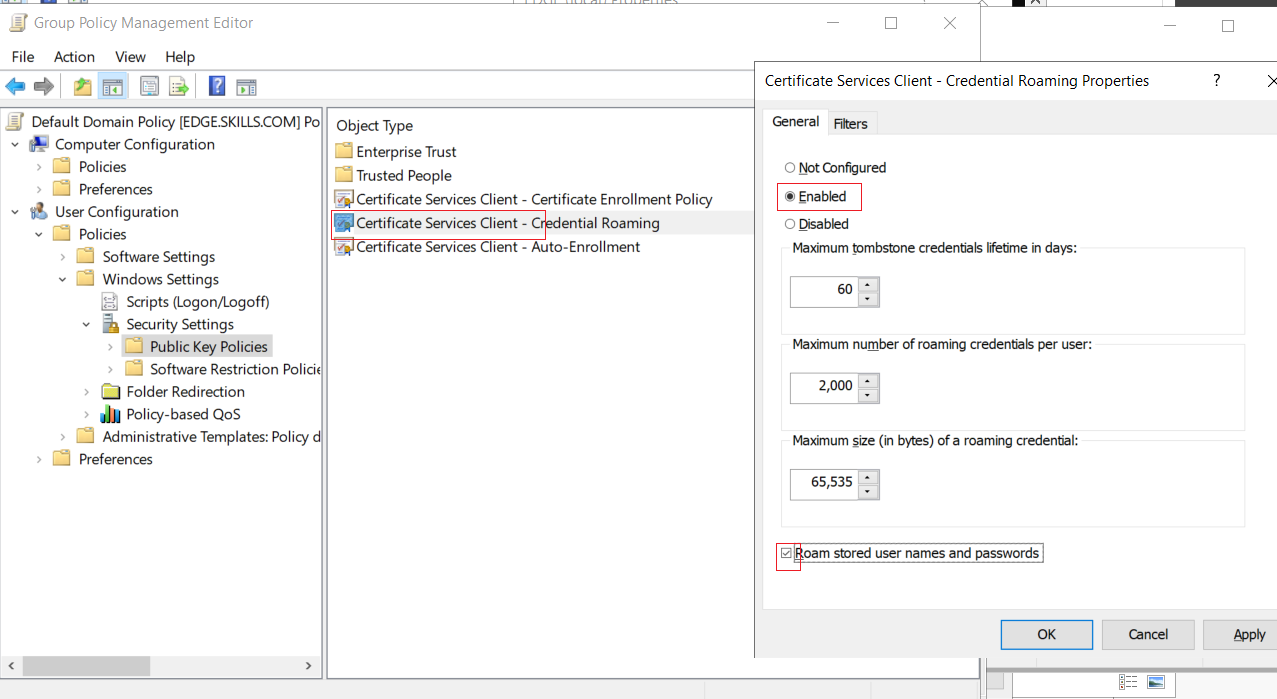Select the Disabled radio button
Viewport: 1277px width, 699px height.
coord(790,224)
